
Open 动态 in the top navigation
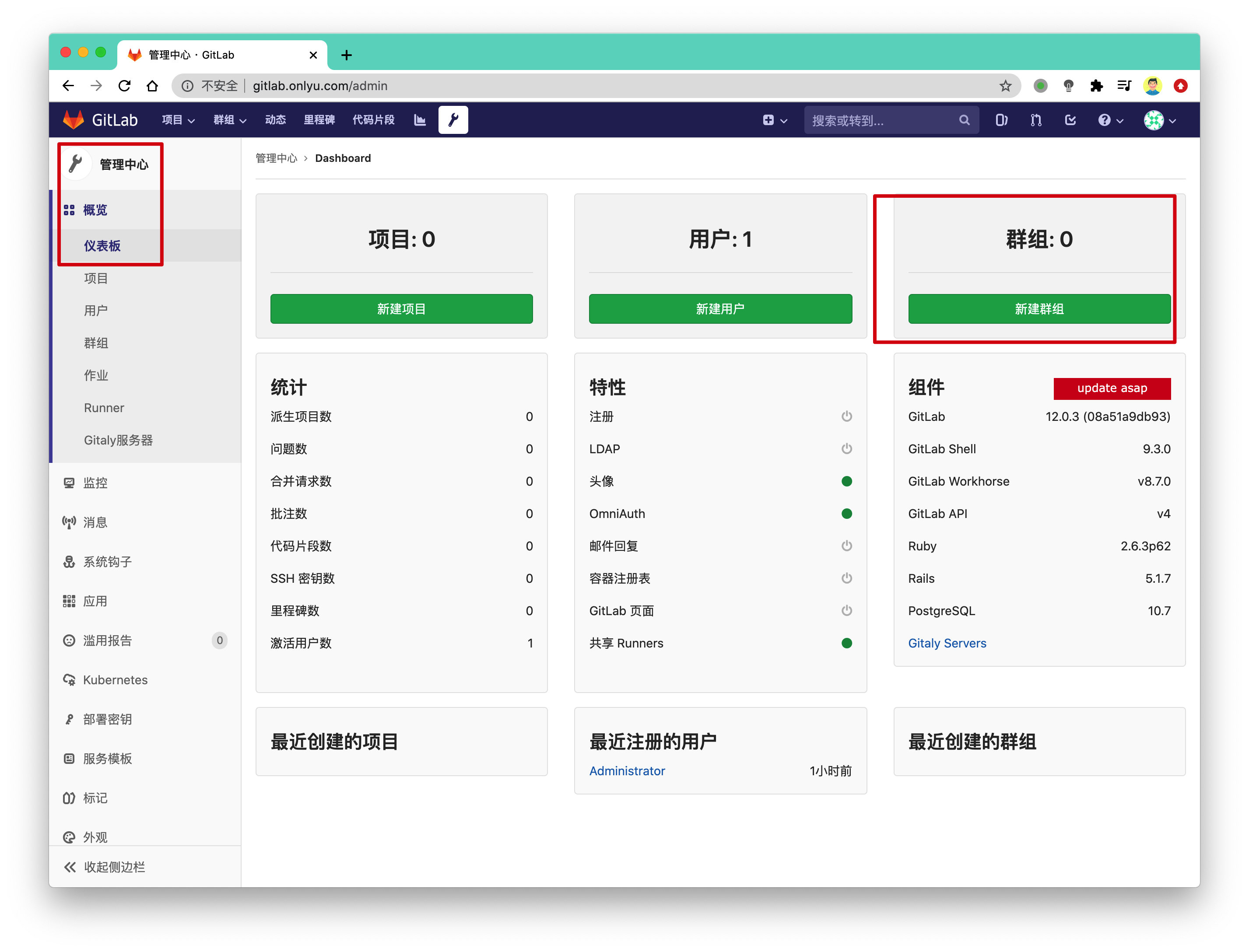point(275,119)
